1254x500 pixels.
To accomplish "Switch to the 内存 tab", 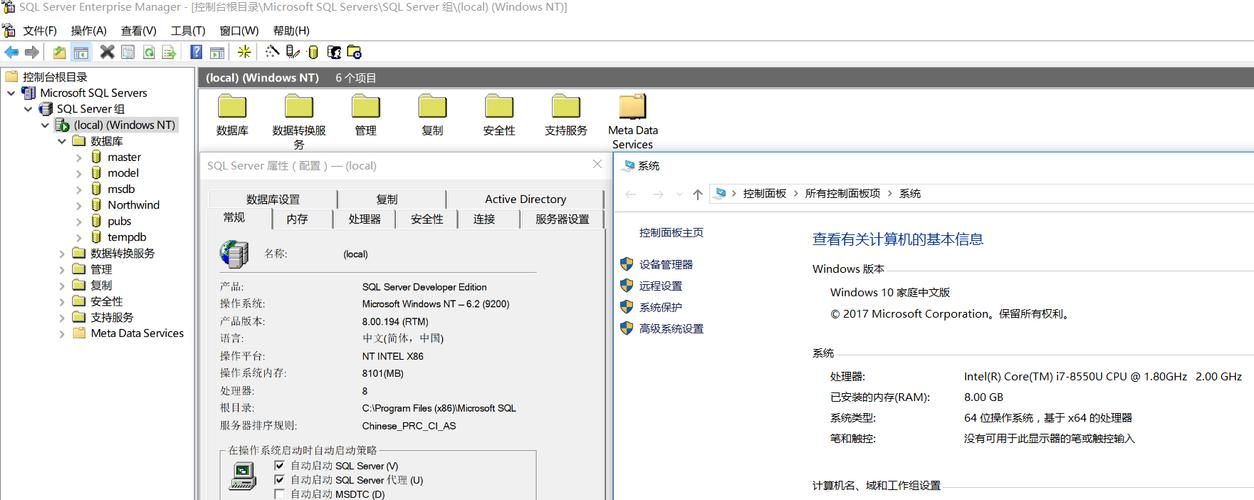I will tap(297, 219).
